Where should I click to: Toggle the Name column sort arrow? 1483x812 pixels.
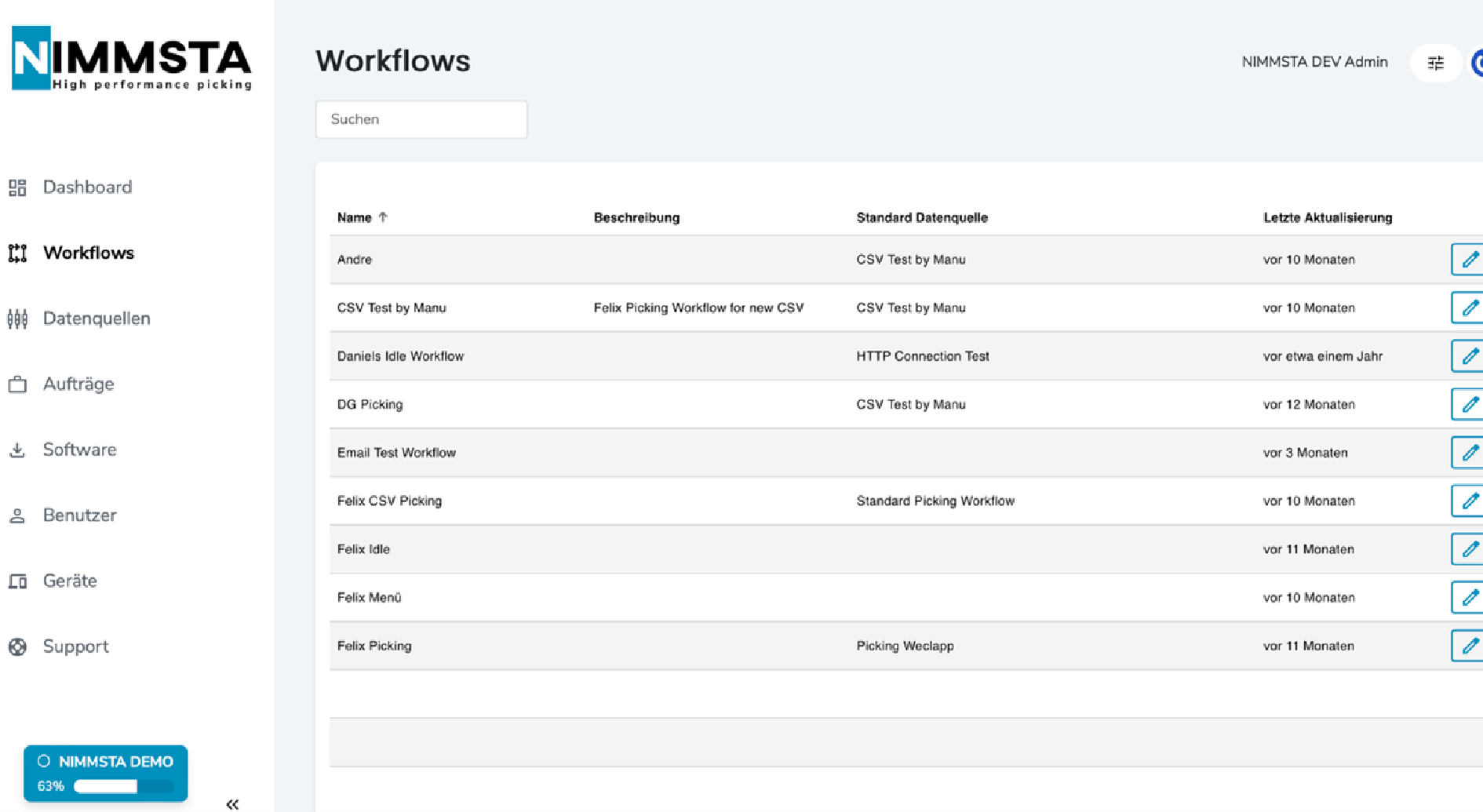click(x=384, y=217)
